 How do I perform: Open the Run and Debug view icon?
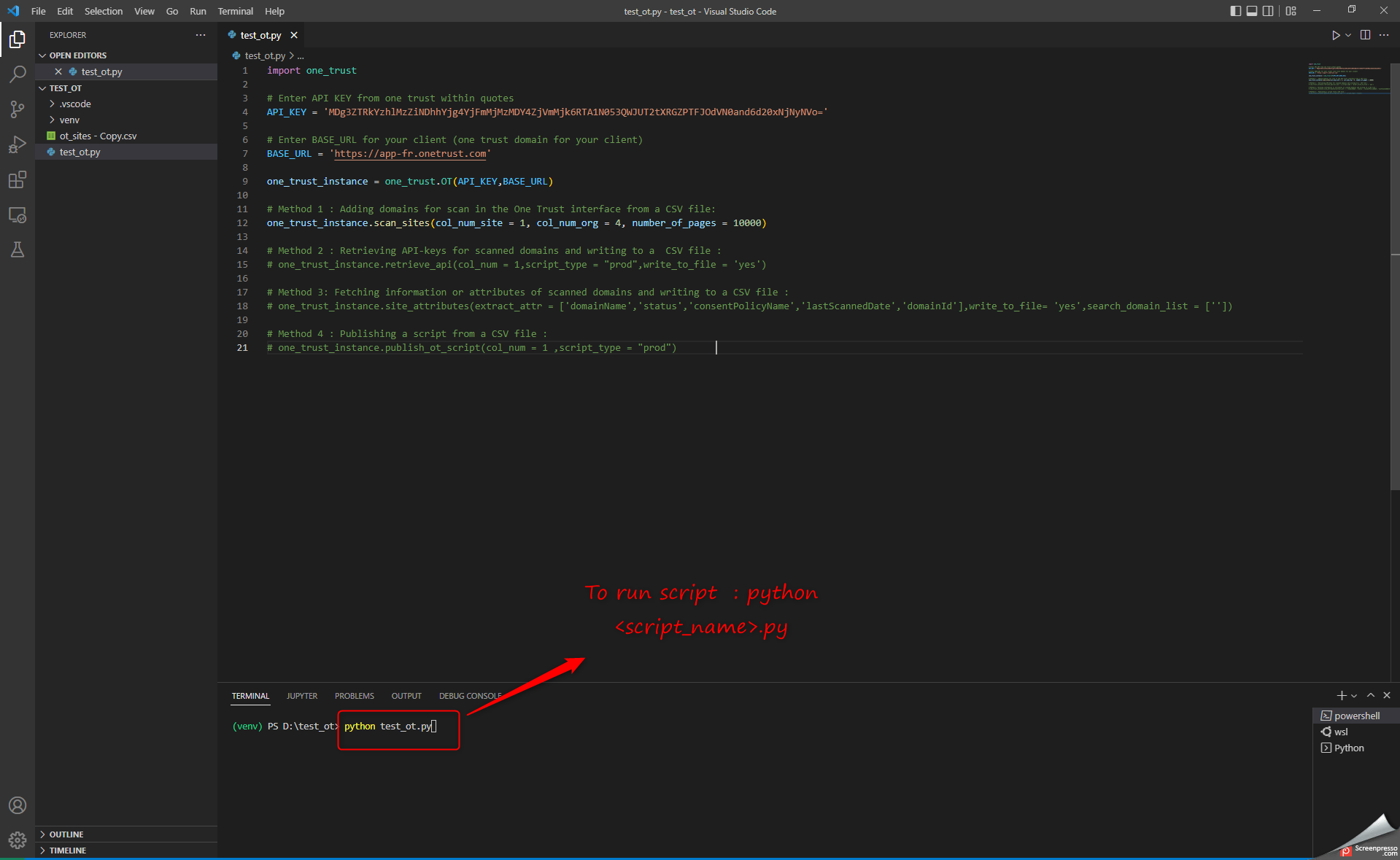click(18, 144)
